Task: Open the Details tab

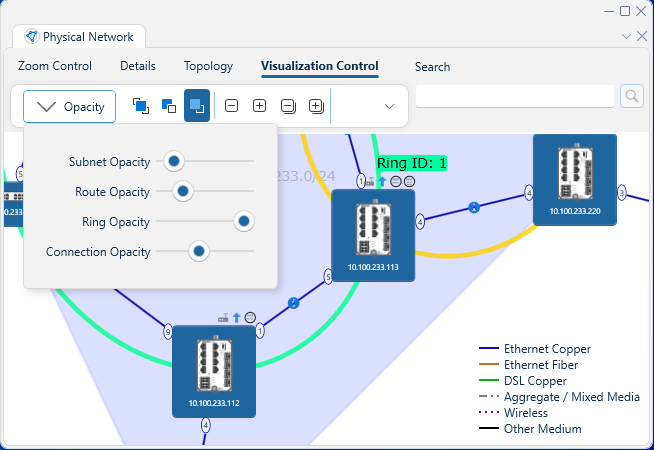Action: click(x=138, y=66)
